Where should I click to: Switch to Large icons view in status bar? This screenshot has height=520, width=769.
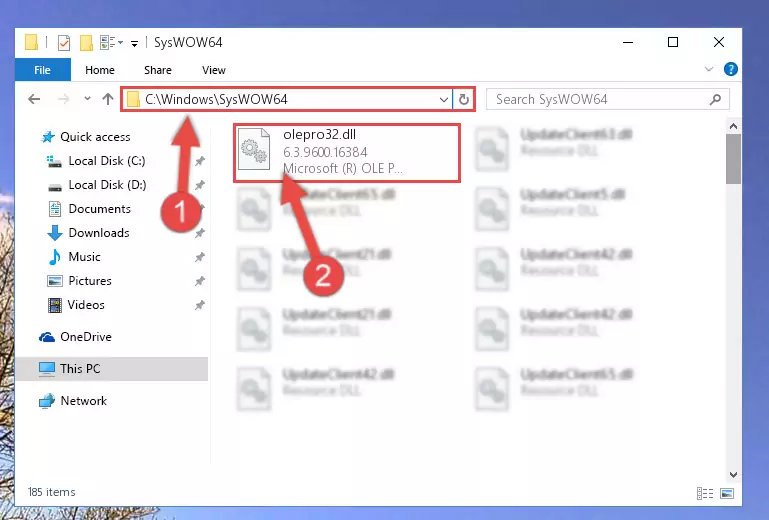point(727,493)
